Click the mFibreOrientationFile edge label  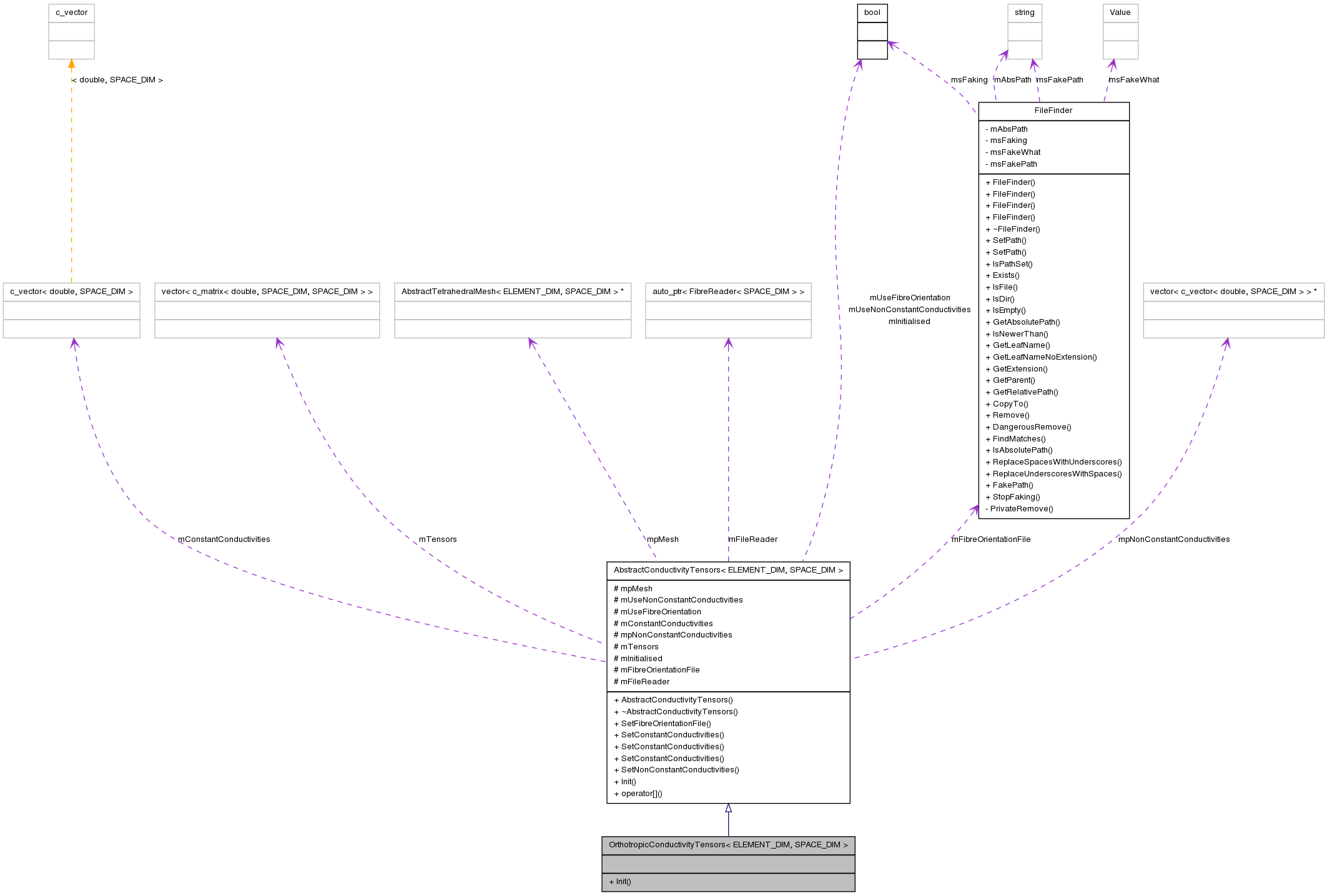(991, 539)
